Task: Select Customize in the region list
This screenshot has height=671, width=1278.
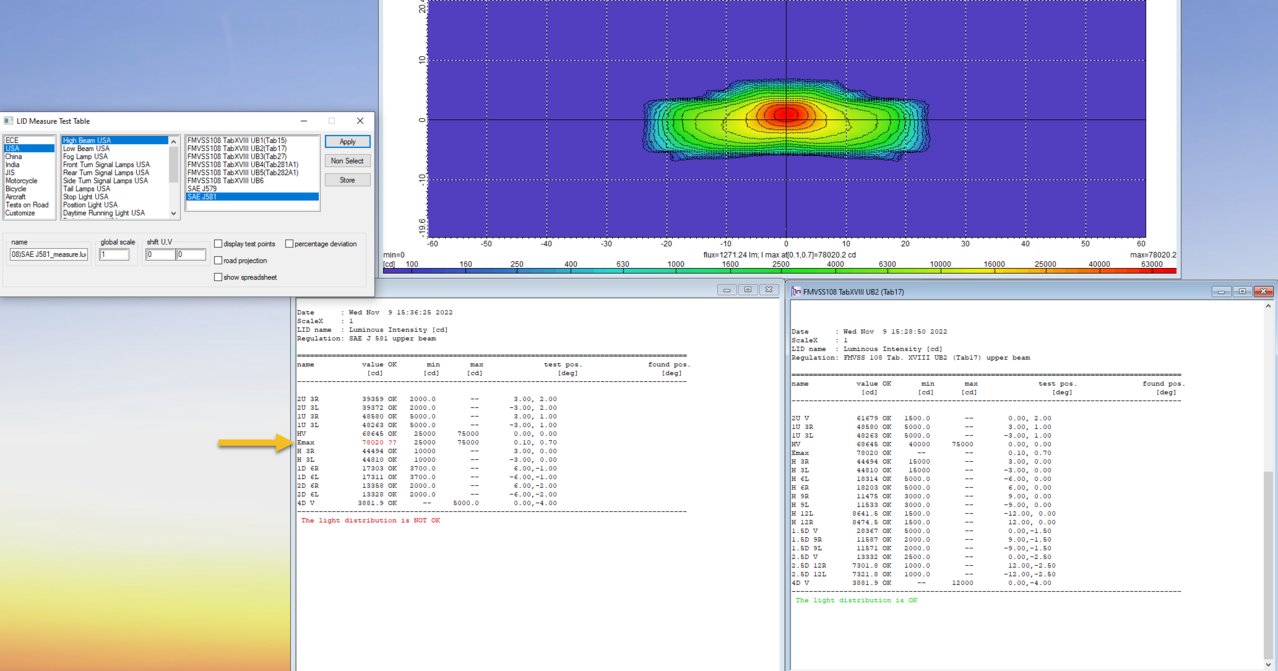Action: coord(28,213)
